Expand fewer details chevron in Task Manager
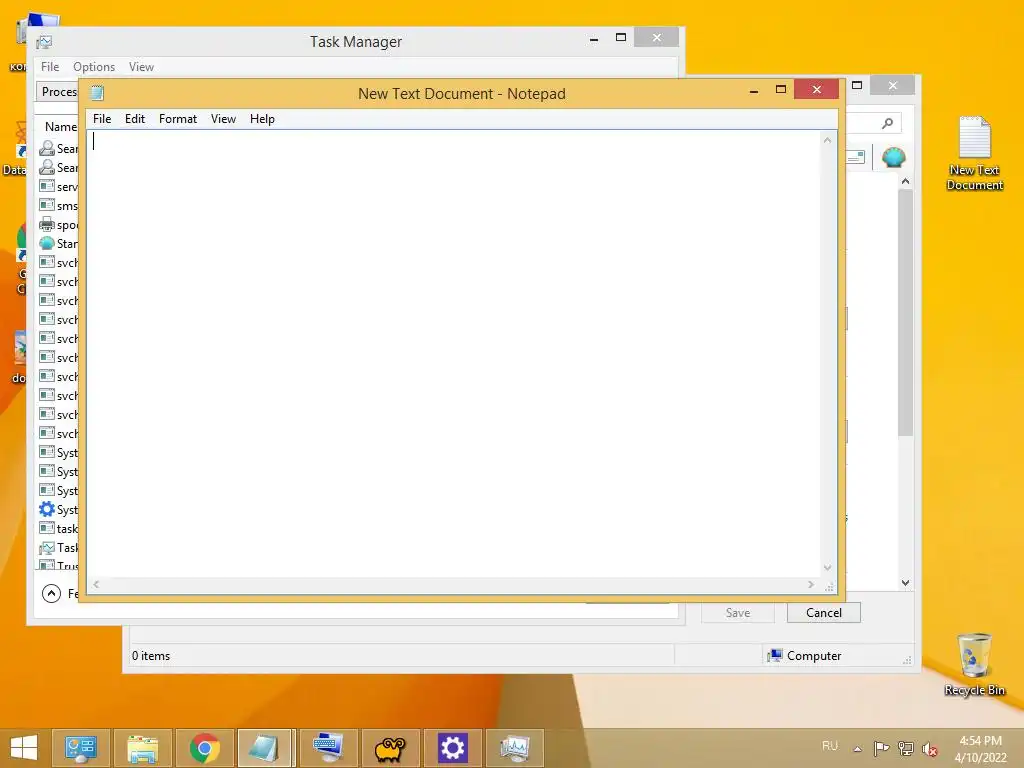The width and height of the screenshot is (1024, 768). click(x=51, y=593)
